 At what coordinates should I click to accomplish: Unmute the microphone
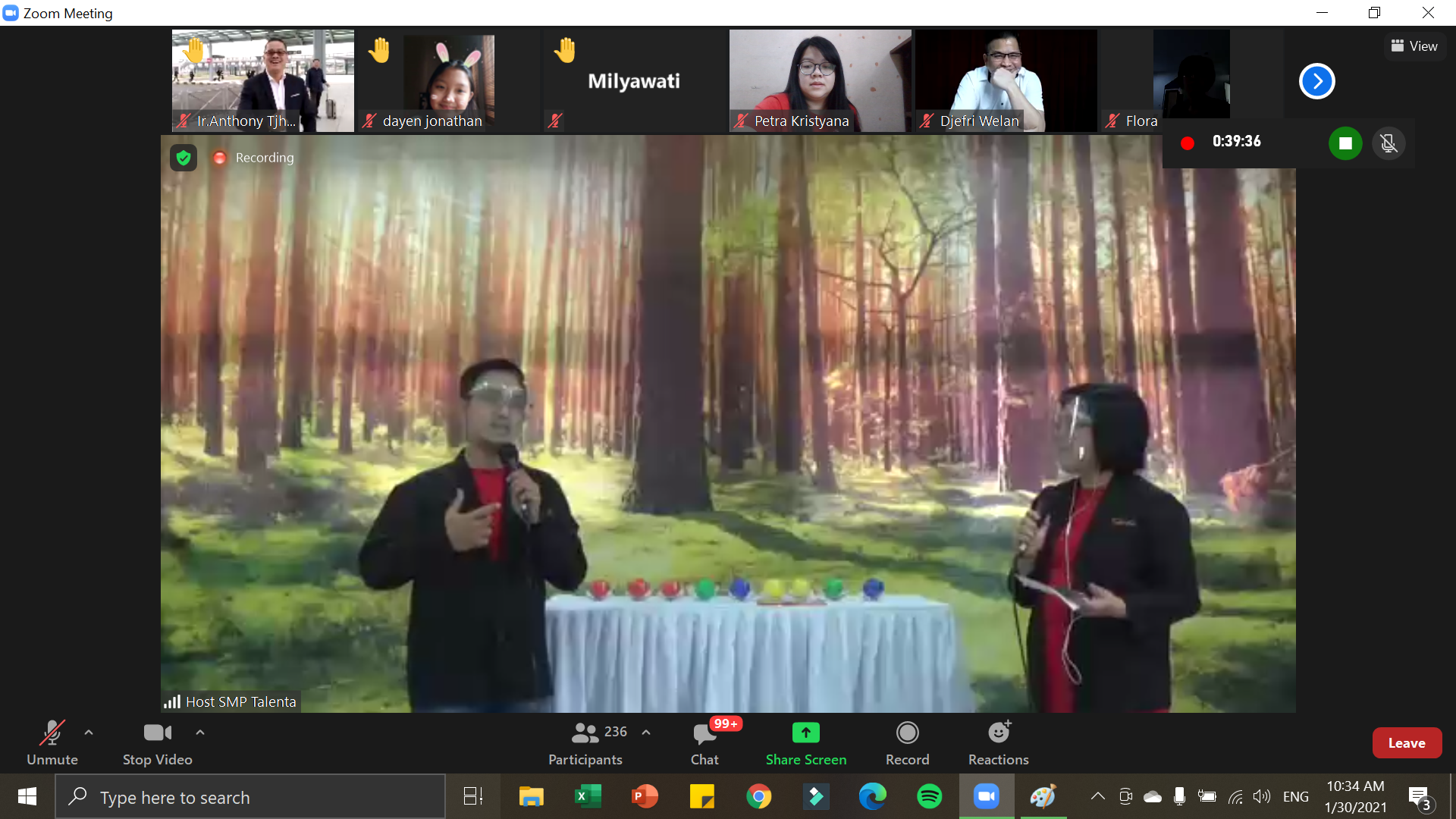tap(52, 743)
